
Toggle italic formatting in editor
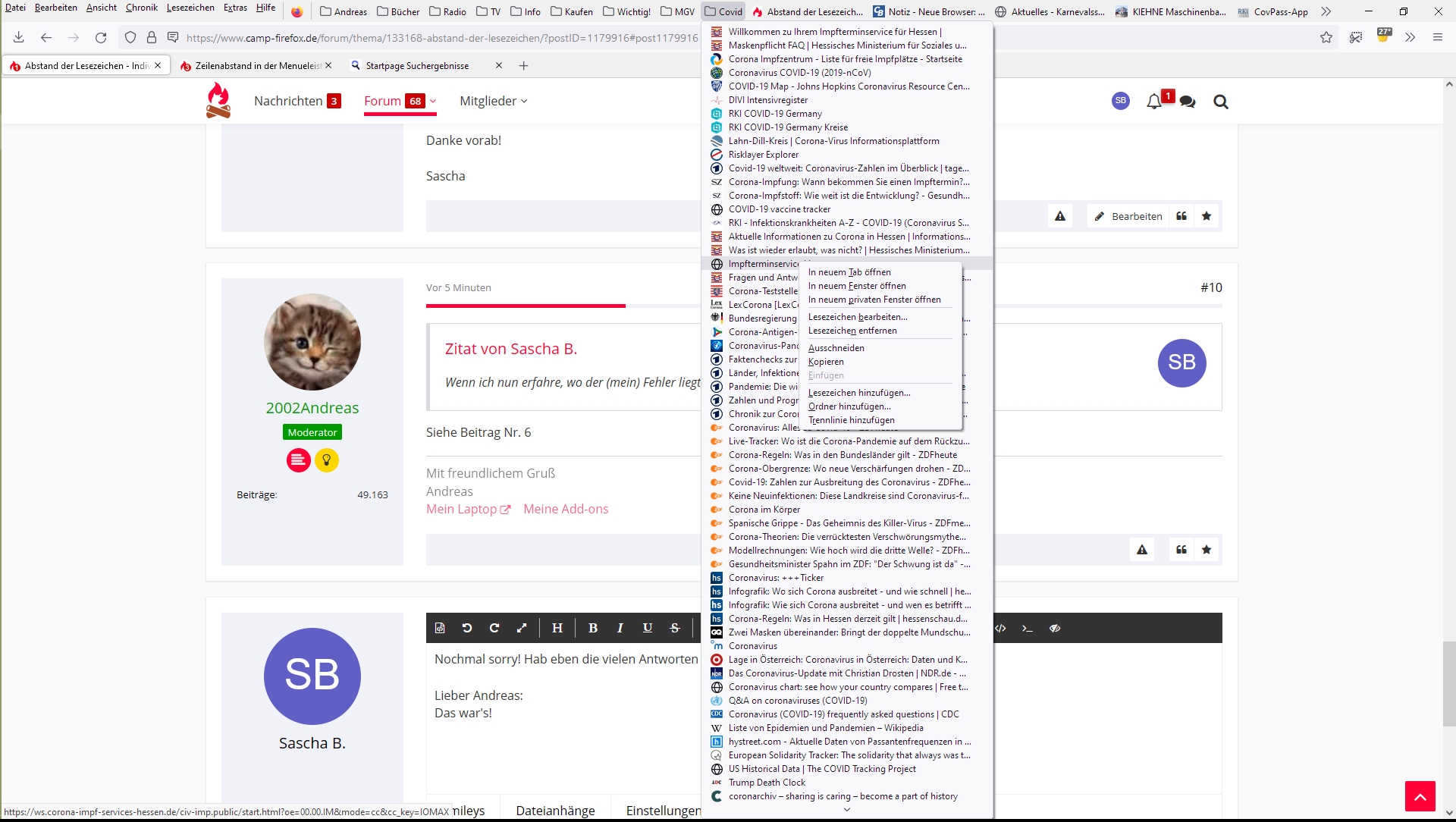pos(620,628)
